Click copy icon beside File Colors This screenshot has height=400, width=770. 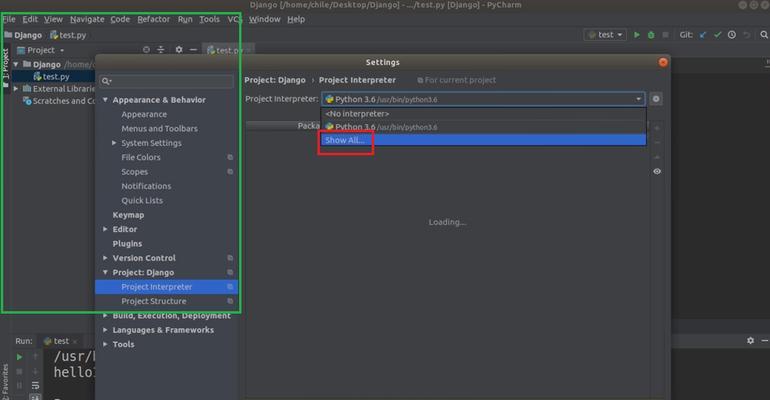point(230,157)
